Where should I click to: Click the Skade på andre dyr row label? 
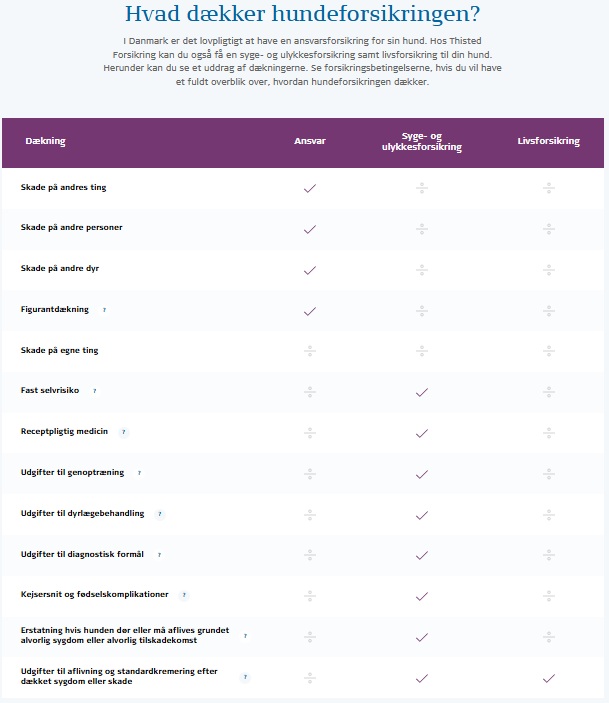60,268
